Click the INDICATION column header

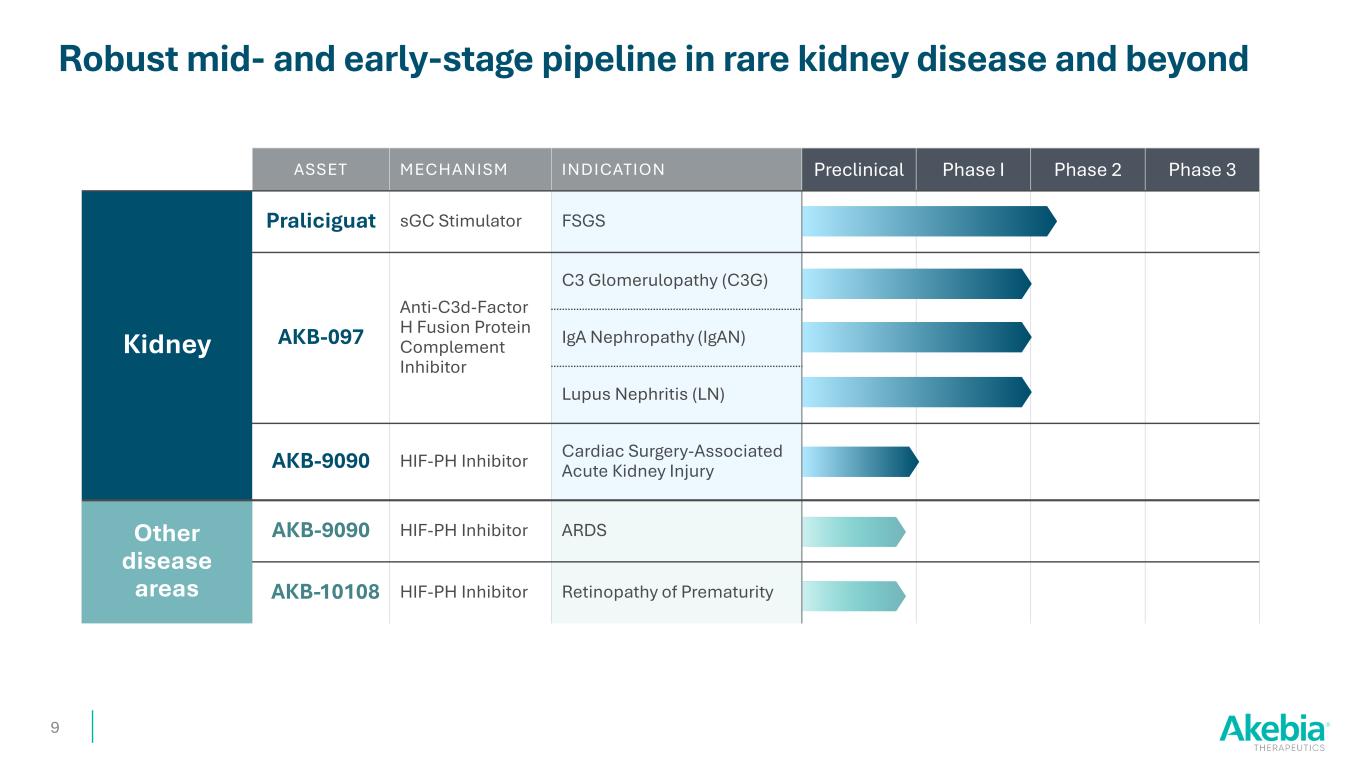pos(613,170)
